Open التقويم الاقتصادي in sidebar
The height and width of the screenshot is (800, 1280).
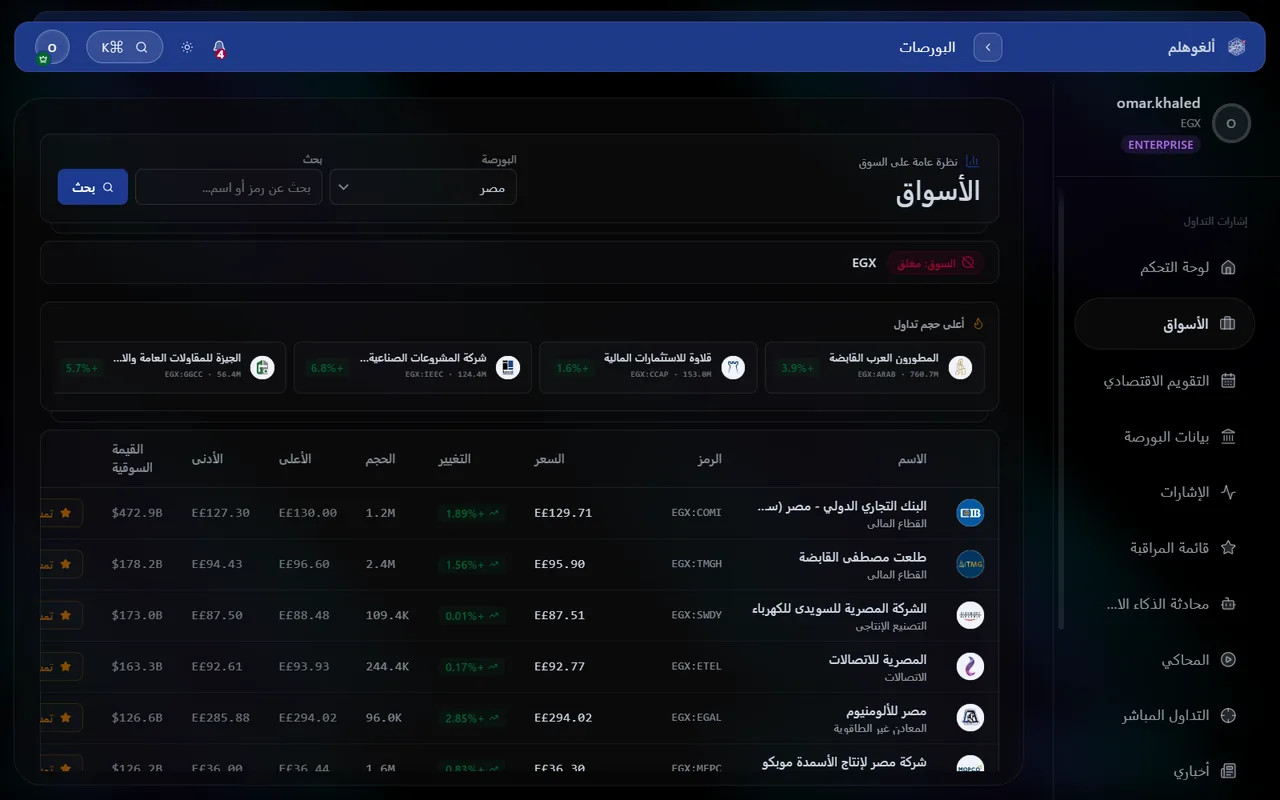(1165, 381)
